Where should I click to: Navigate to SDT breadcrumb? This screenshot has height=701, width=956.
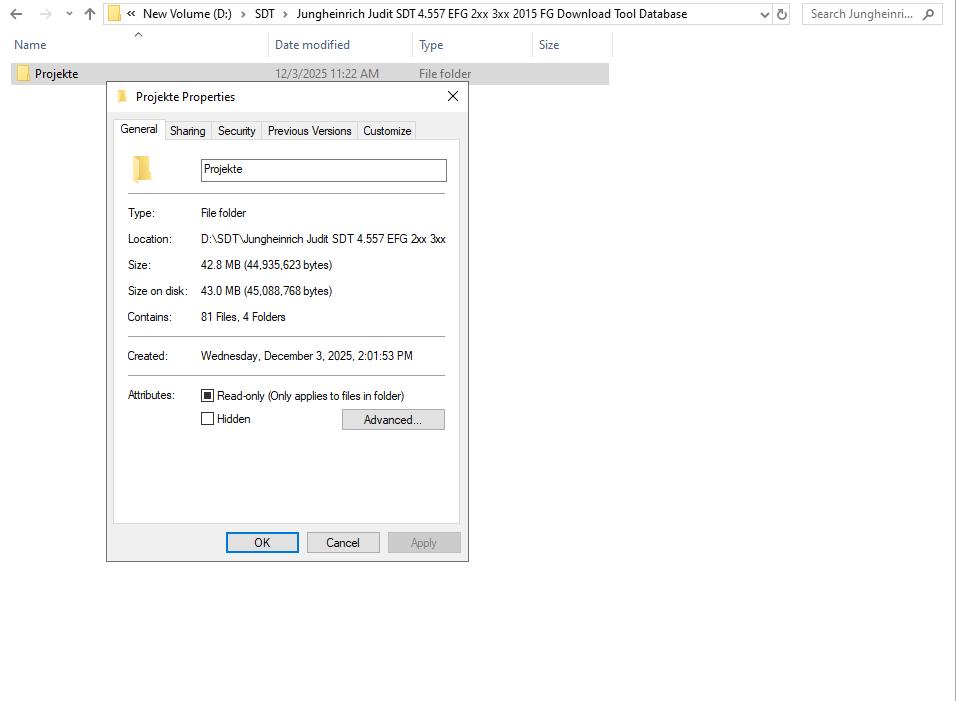click(265, 13)
